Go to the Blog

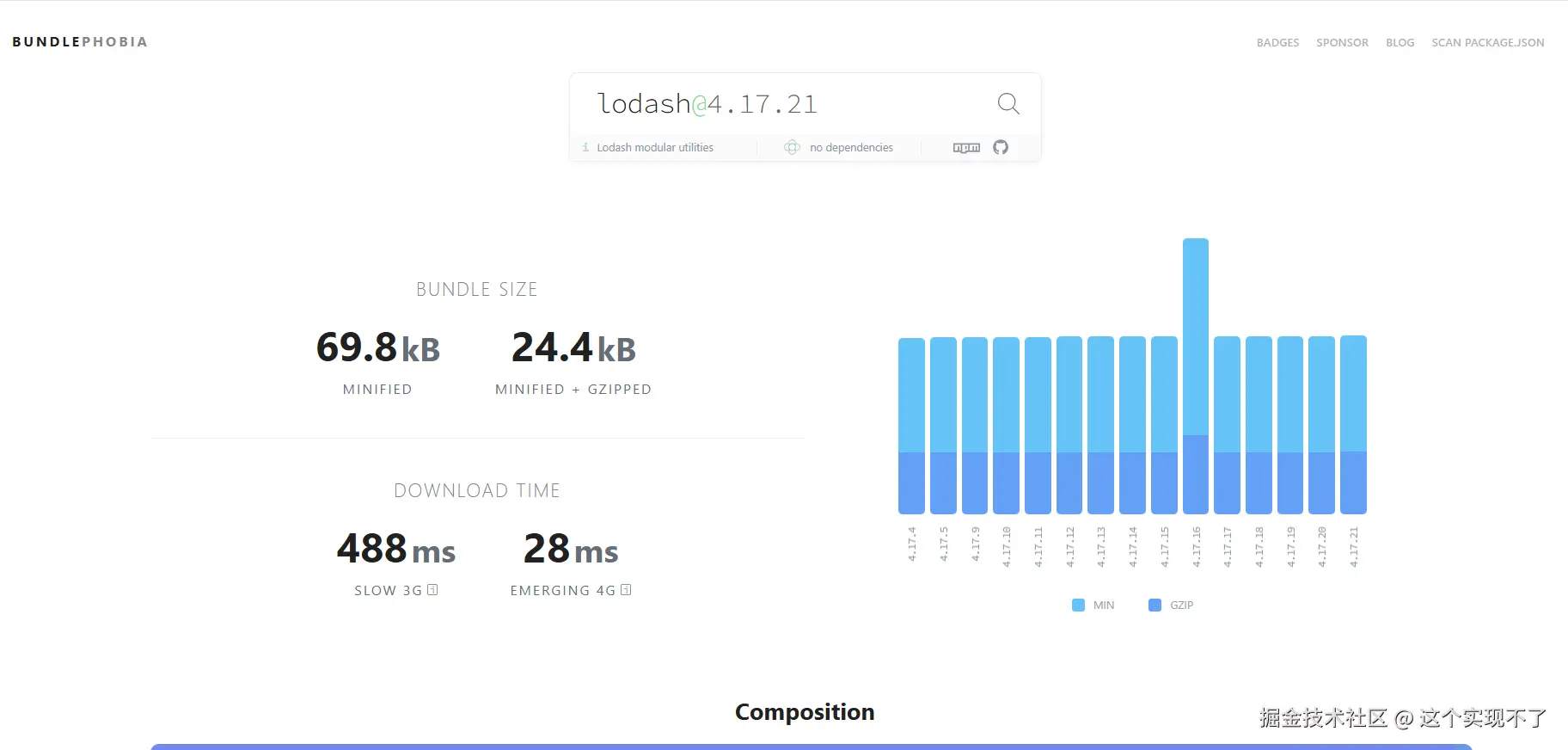point(1400,42)
